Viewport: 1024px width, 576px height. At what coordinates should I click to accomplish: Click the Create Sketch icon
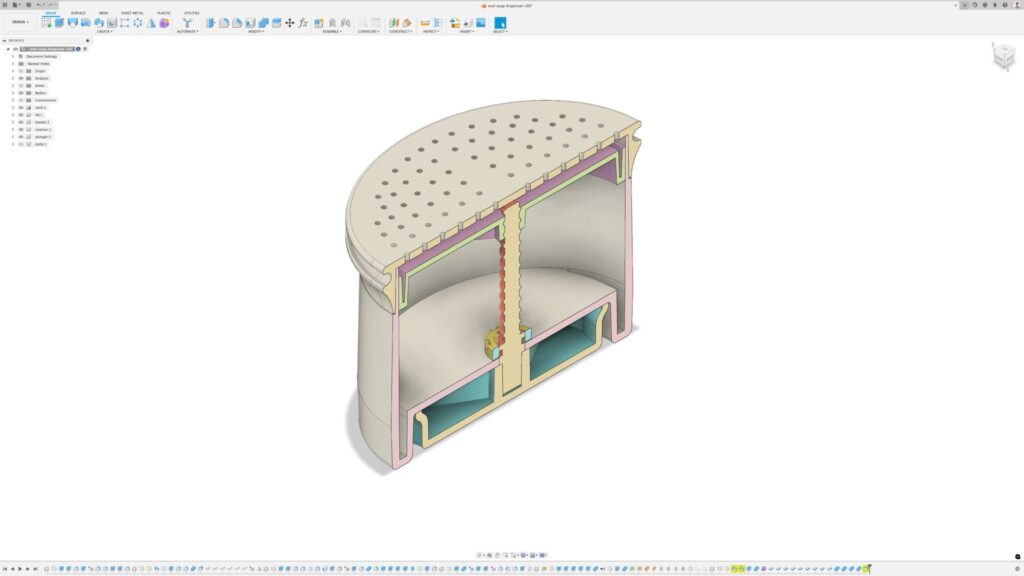47,22
